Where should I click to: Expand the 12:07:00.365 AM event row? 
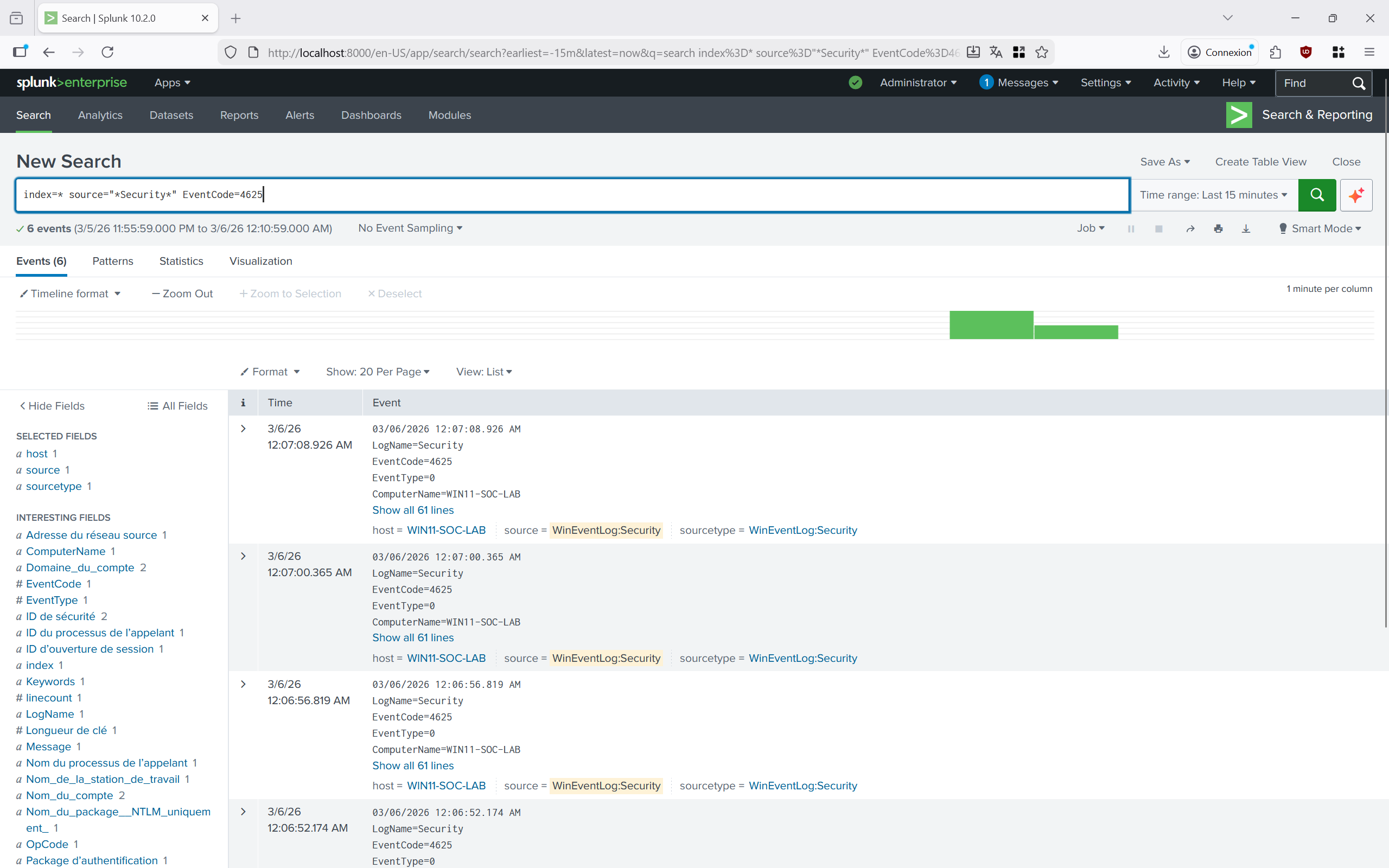(x=243, y=556)
